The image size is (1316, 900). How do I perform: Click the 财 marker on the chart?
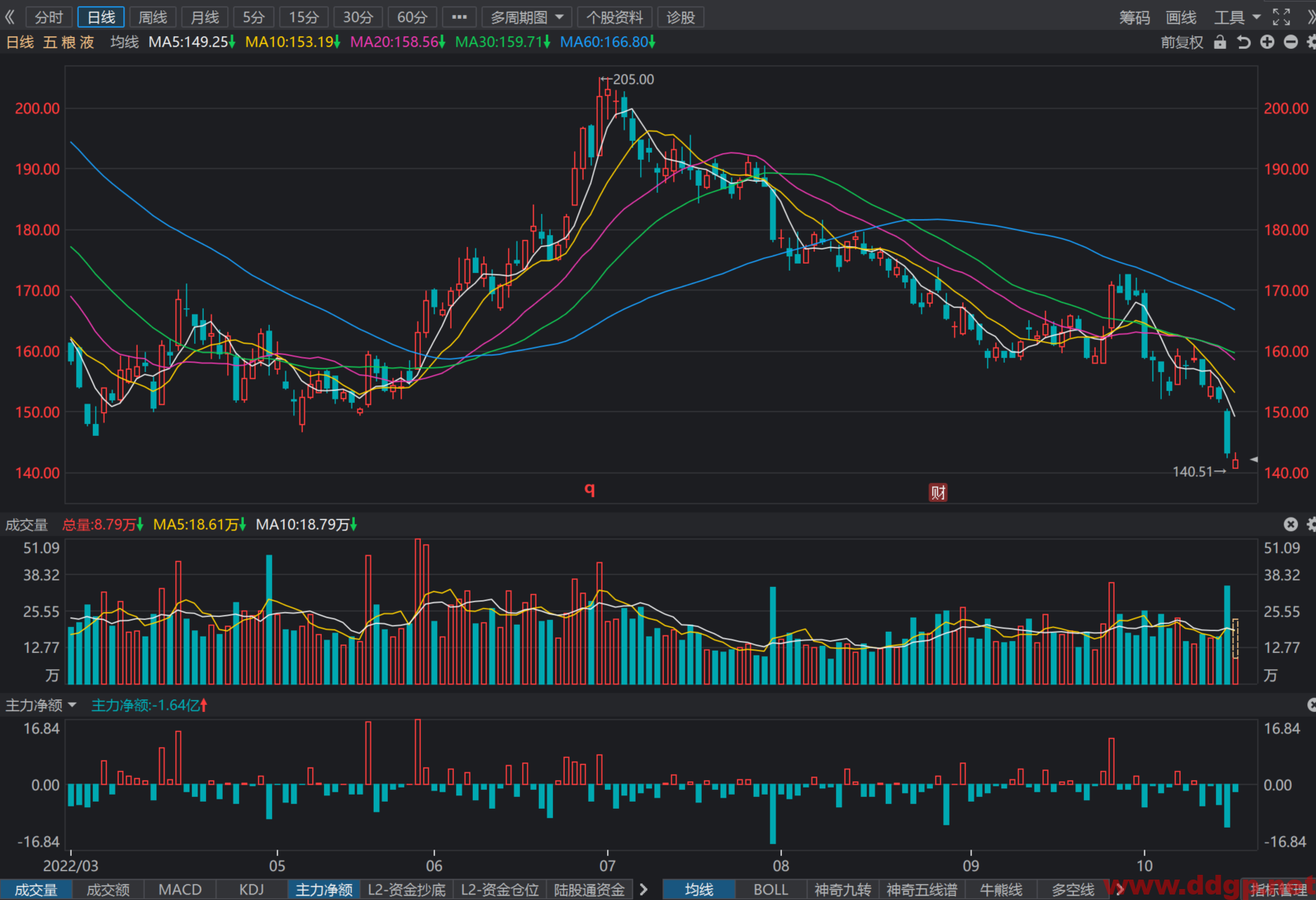938,492
